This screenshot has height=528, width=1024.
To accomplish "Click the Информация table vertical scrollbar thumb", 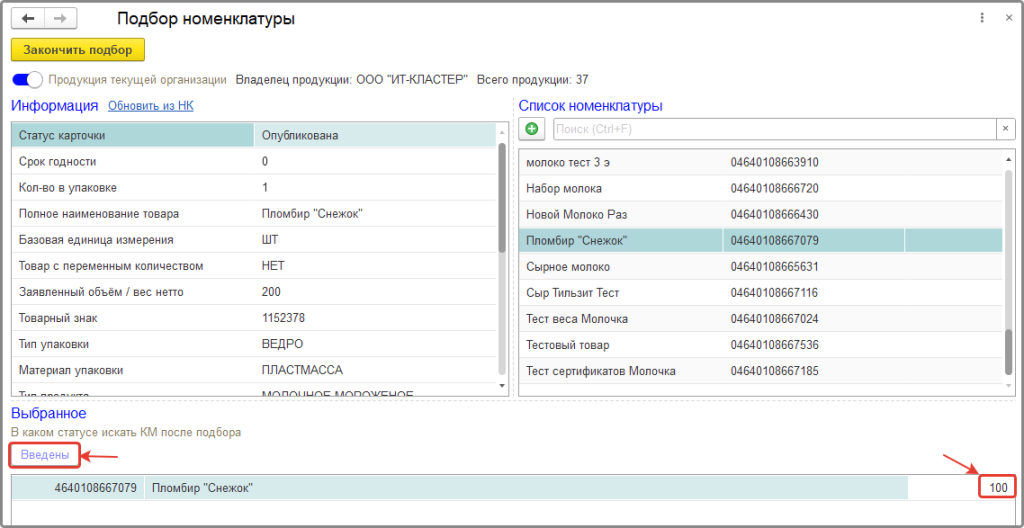I will click(502, 199).
